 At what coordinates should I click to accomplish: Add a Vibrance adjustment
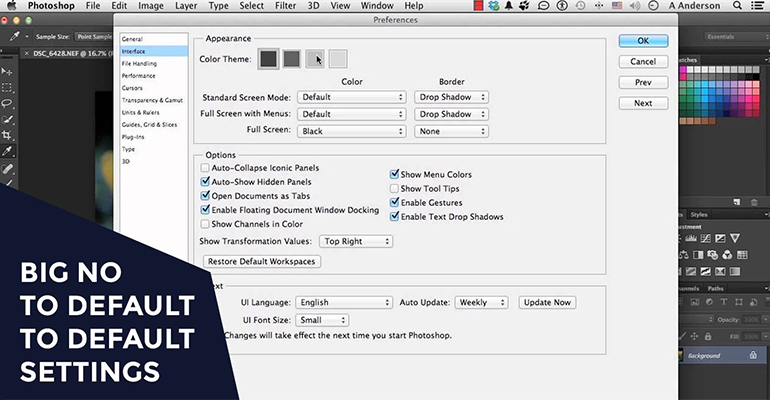click(735, 238)
